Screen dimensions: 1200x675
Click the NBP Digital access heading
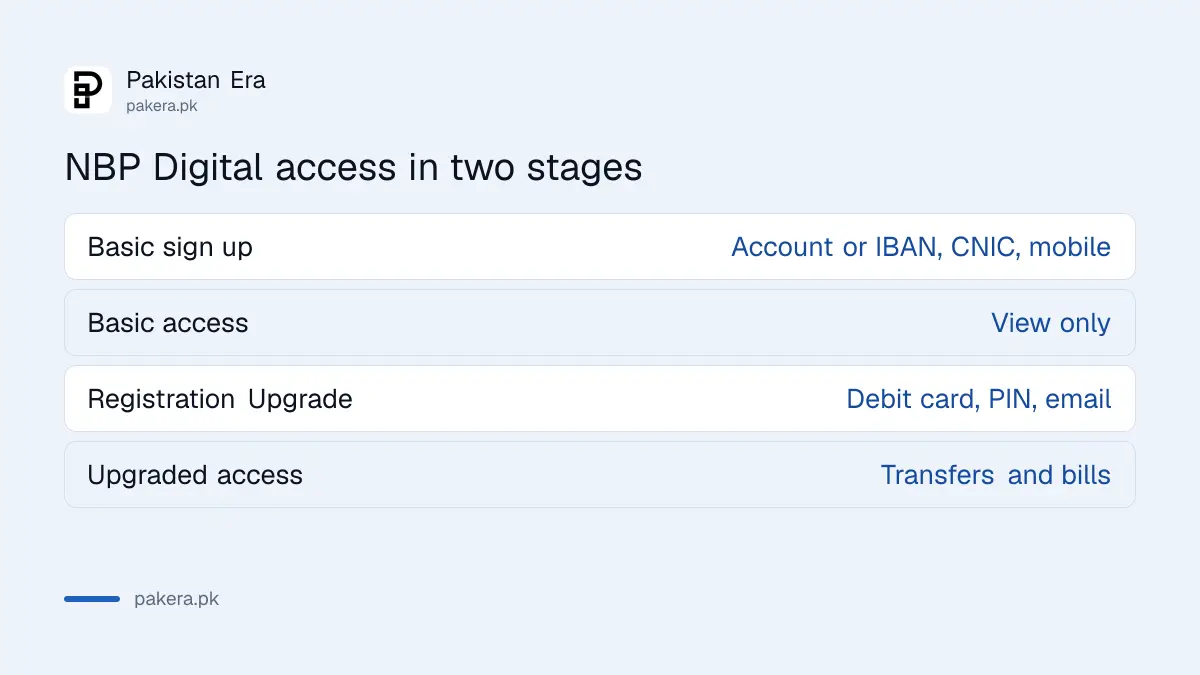click(x=353, y=167)
